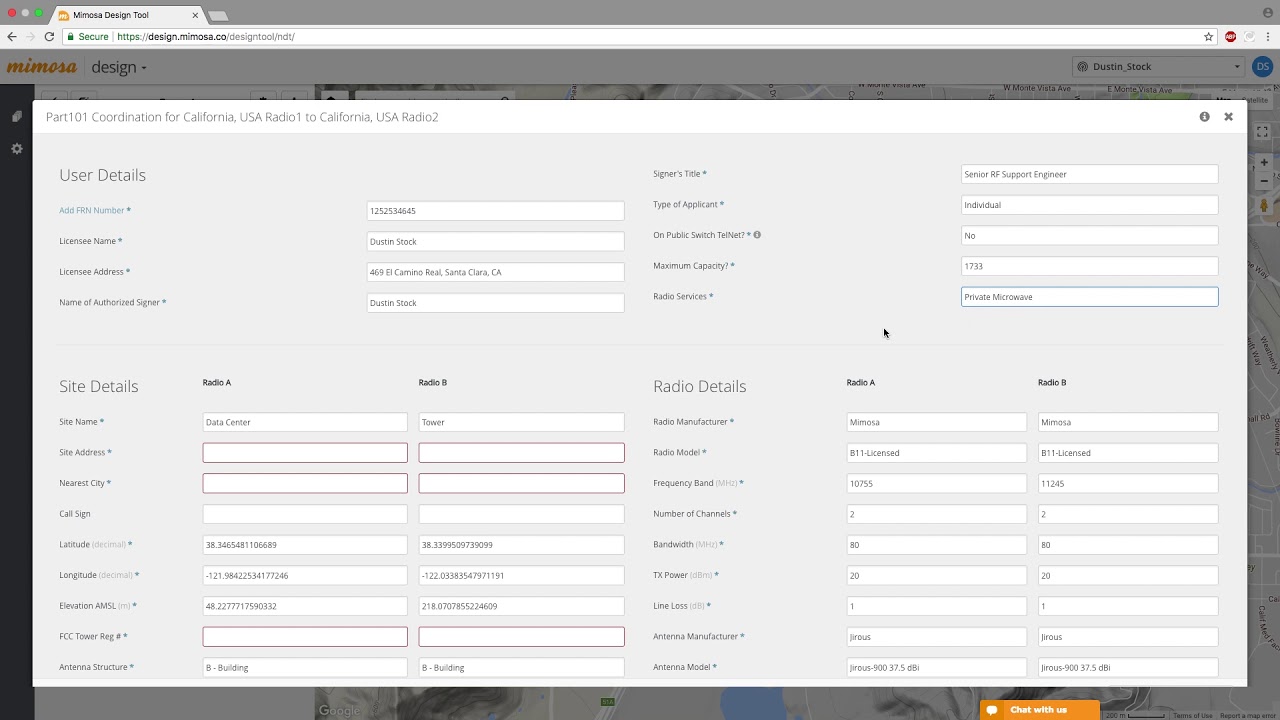Click the Name of Authorized Signer field
The image size is (1280, 720).
495,303
